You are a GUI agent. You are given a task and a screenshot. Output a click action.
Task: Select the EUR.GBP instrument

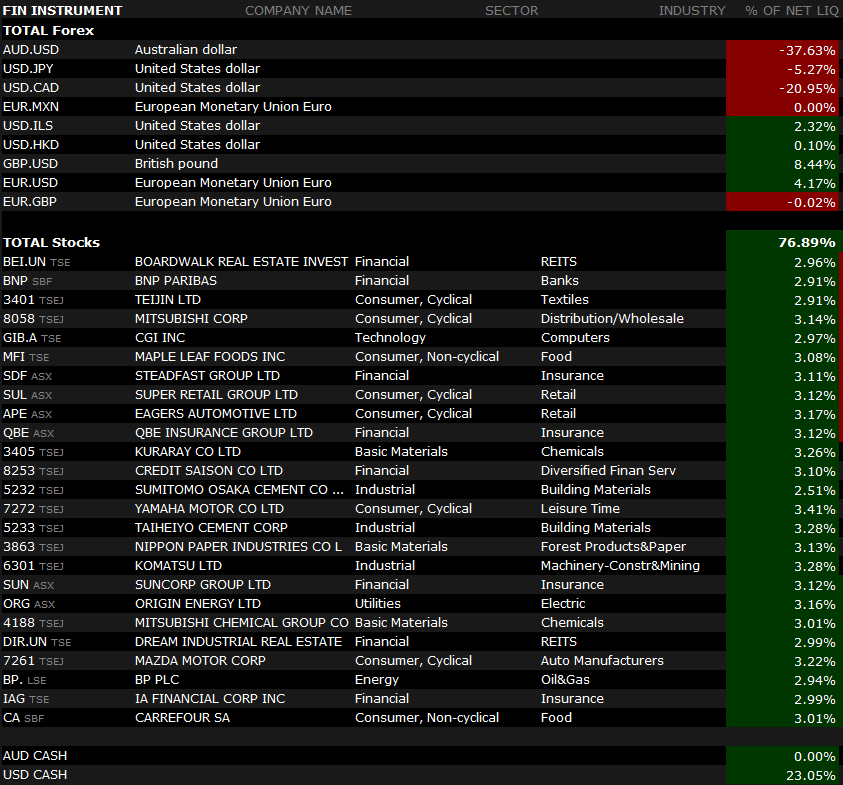point(30,202)
